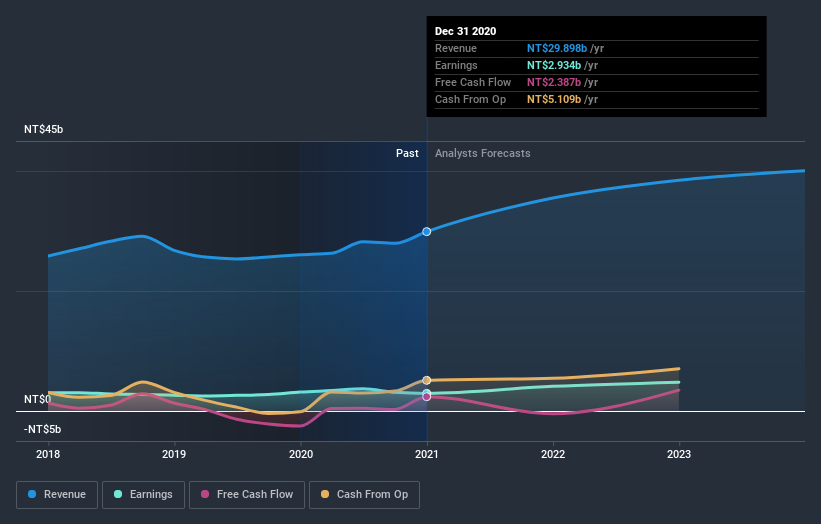Click the -NT$5b y-axis label
Screen dimensions: 821x524
click(x=42, y=429)
